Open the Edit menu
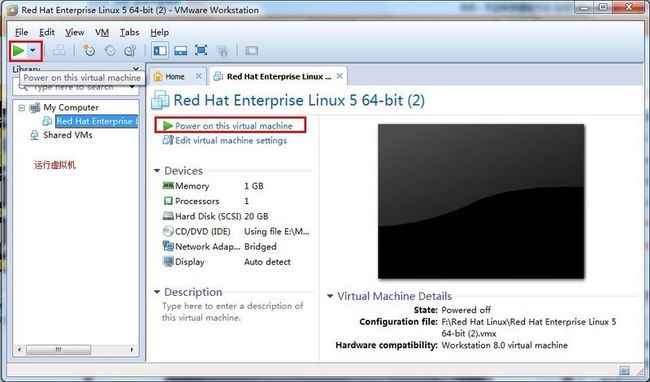The height and width of the screenshot is (382, 650). 47,32
